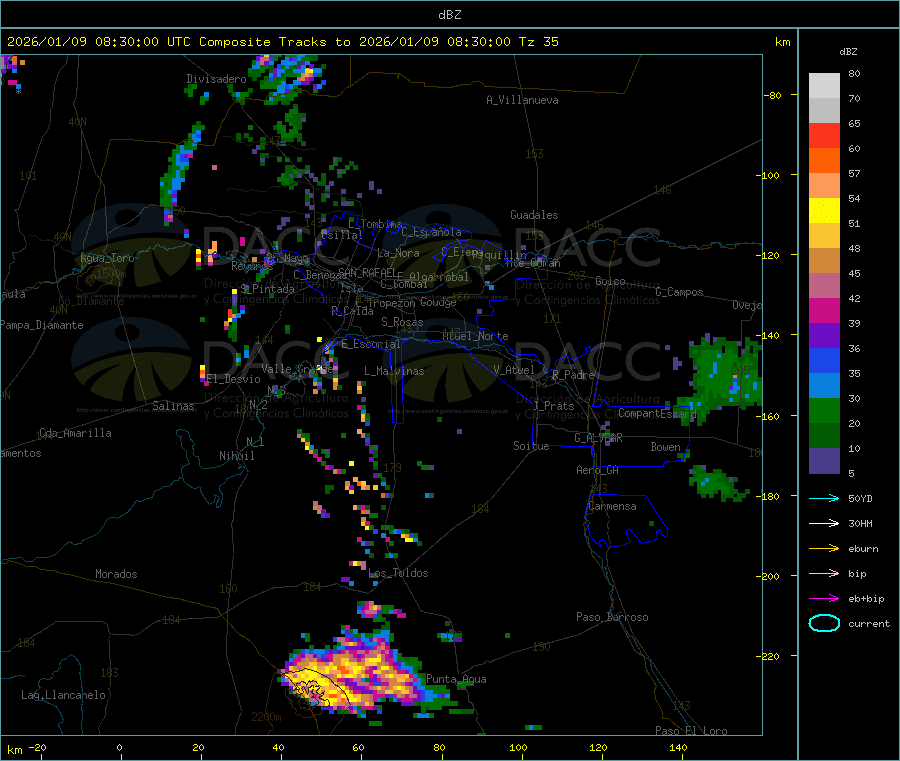900x761 pixels.
Task: Click the dBZ title at top
Action: coord(449,15)
